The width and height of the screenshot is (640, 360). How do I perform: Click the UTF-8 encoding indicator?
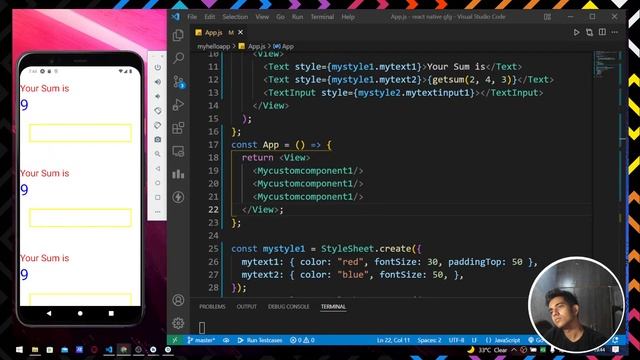[x=456, y=340]
